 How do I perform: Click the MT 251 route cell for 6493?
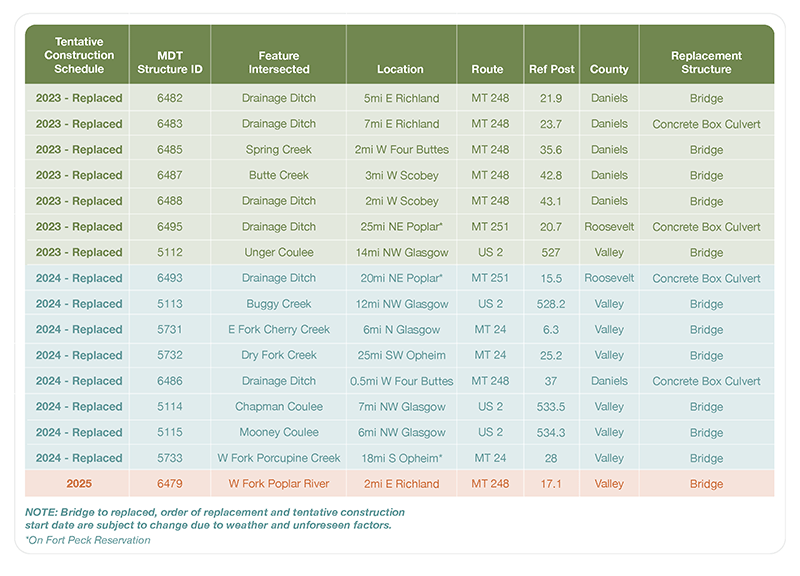click(488, 278)
